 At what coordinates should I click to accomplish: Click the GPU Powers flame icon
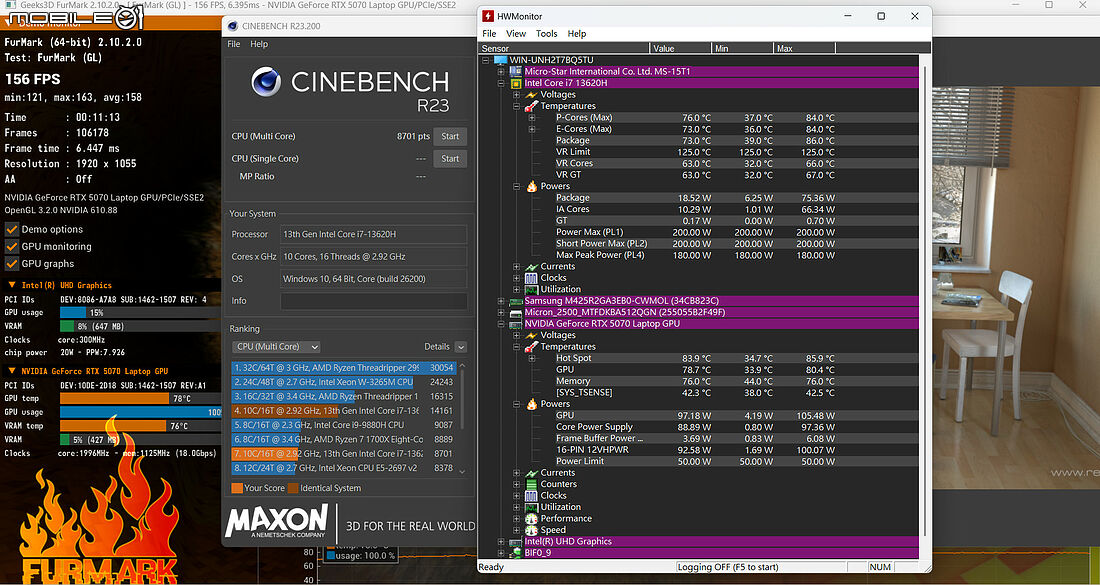(531, 404)
